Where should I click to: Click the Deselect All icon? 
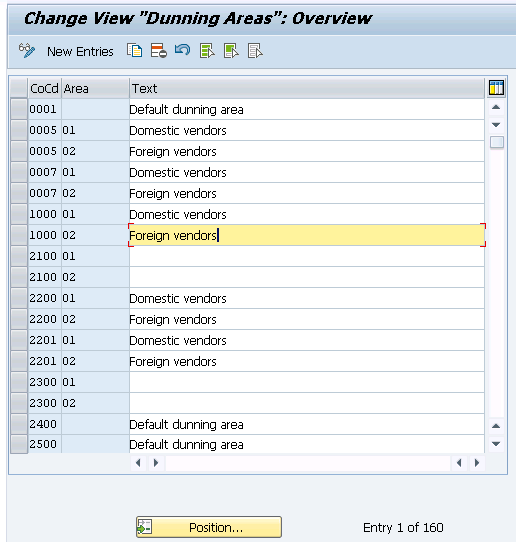255,51
